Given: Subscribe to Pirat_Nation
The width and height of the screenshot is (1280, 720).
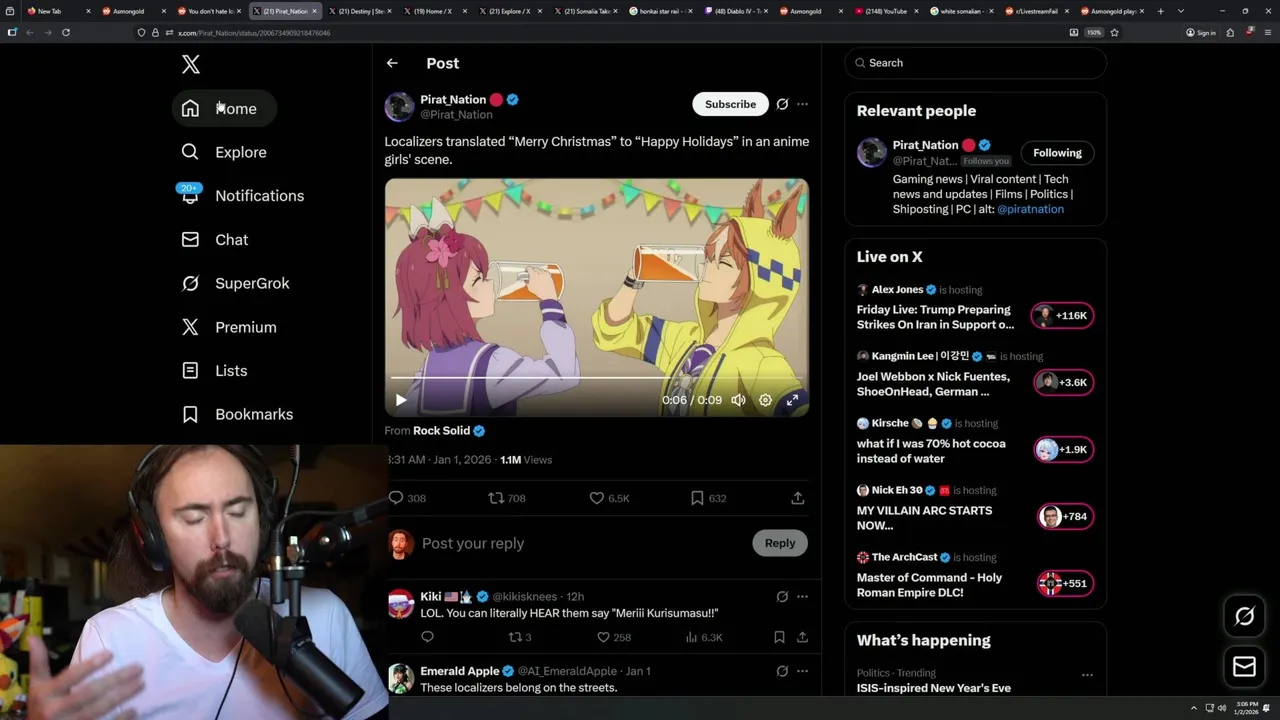Looking at the screenshot, I should point(730,104).
